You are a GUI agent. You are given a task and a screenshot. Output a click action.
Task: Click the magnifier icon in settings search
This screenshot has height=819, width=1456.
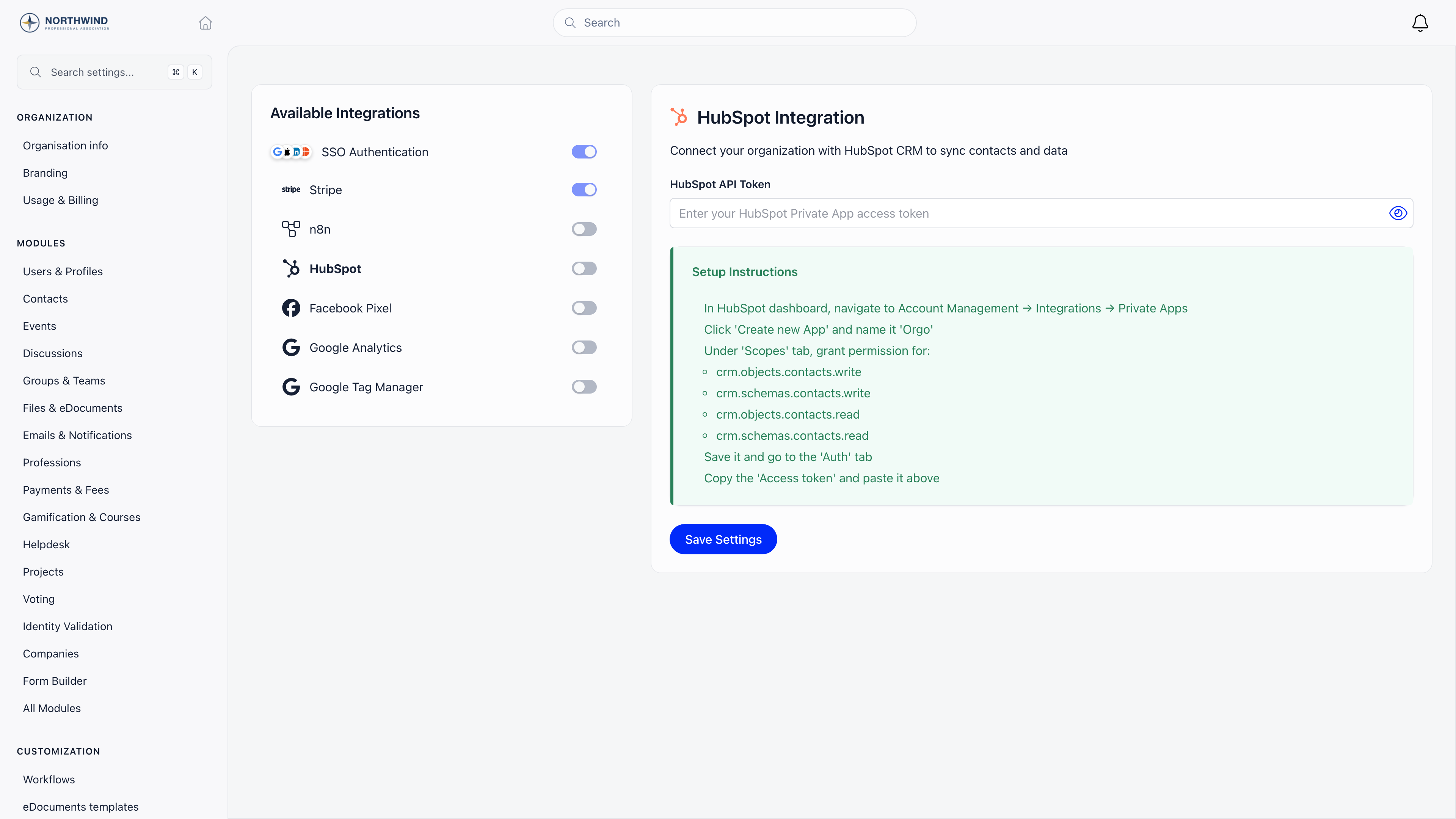(36, 72)
